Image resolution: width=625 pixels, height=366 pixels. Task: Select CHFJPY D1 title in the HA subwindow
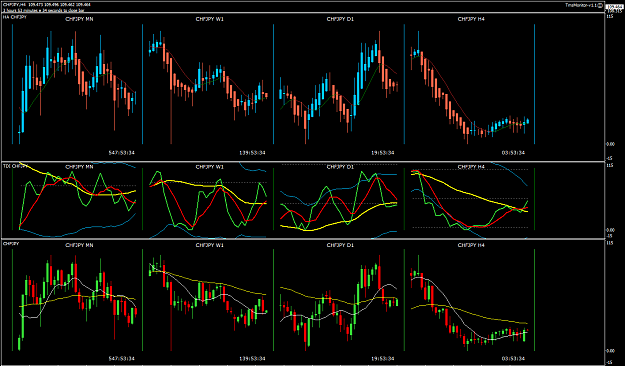click(x=340, y=19)
